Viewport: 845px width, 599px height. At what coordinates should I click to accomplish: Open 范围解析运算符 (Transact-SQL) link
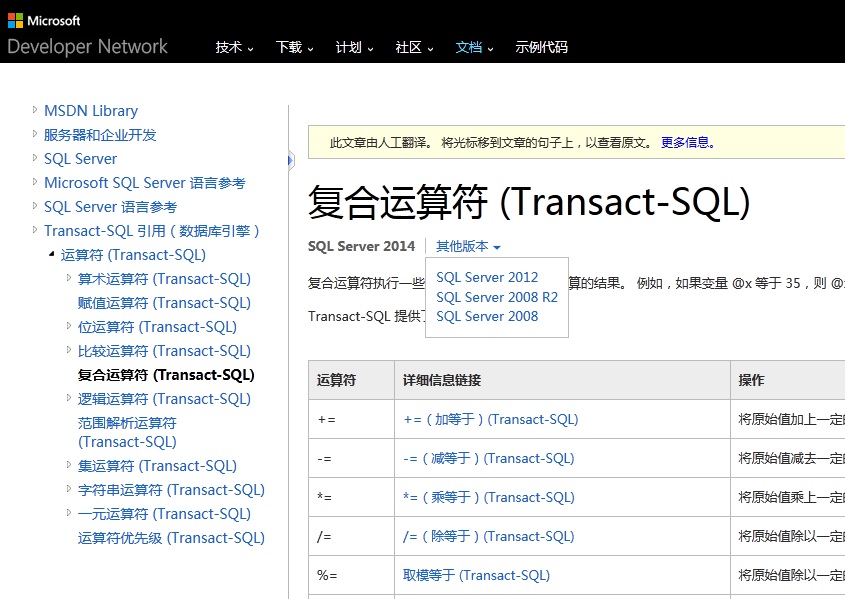click(x=127, y=433)
